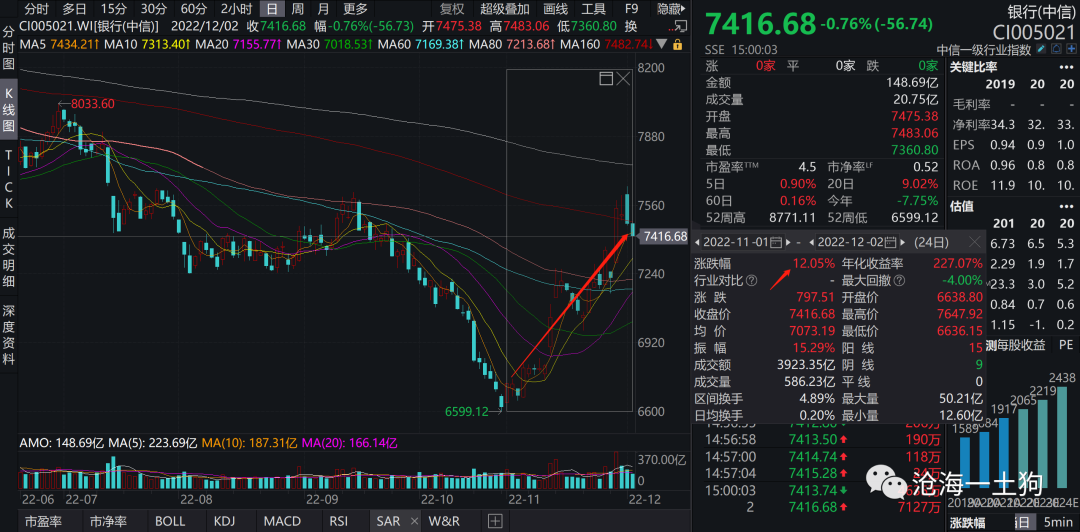Click help icon beside 行业对比

coord(751,281)
